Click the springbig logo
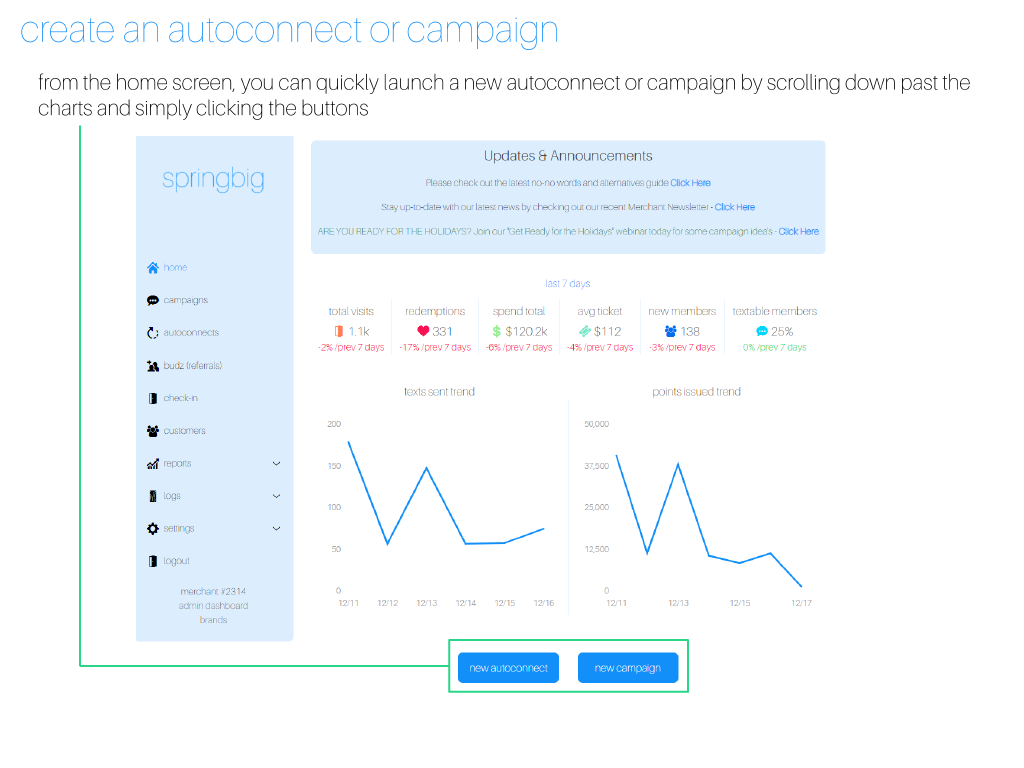 pyautogui.click(x=213, y=180)
